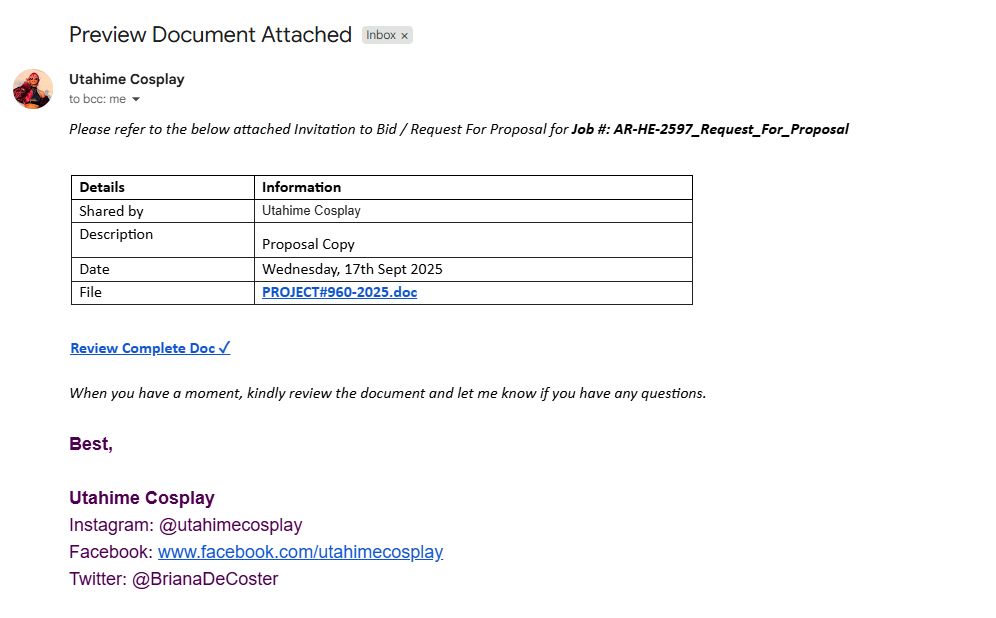Click the Instagram handle @utahimecosplay
Viewport: 996px width, 618px height.
pos(231,525)
